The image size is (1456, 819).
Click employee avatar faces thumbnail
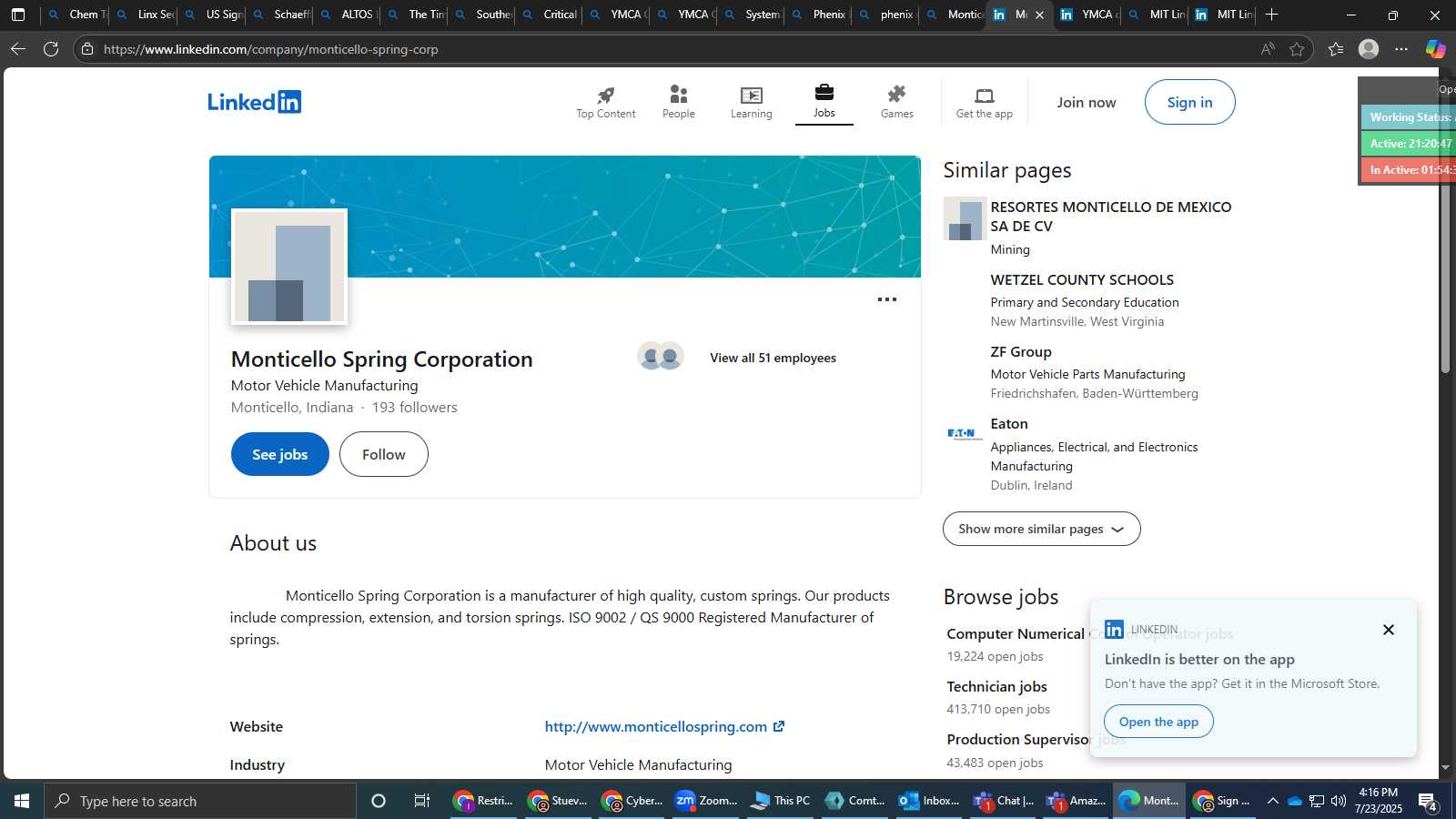coord(660,357)
